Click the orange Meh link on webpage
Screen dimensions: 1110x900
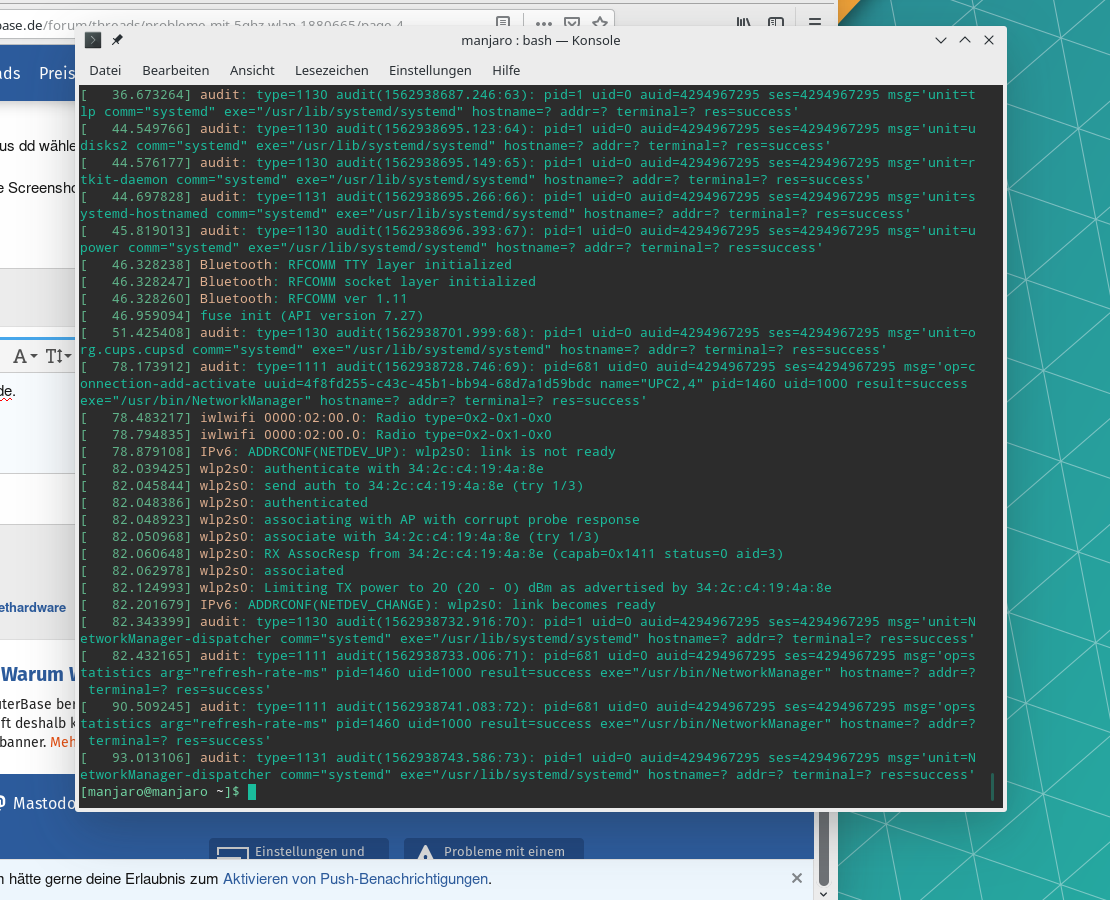click(62, 742)
